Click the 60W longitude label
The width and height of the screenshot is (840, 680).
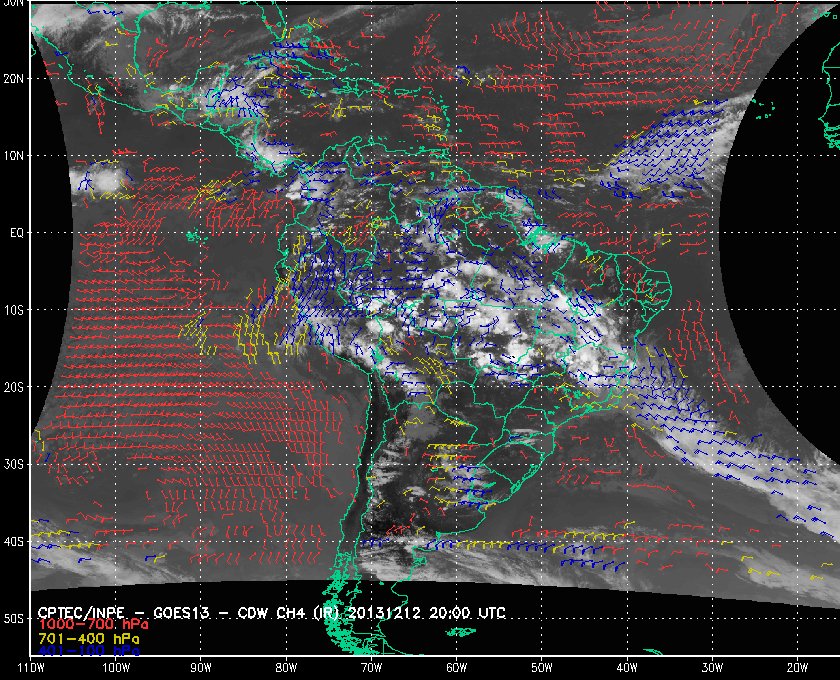pos(456,668)
